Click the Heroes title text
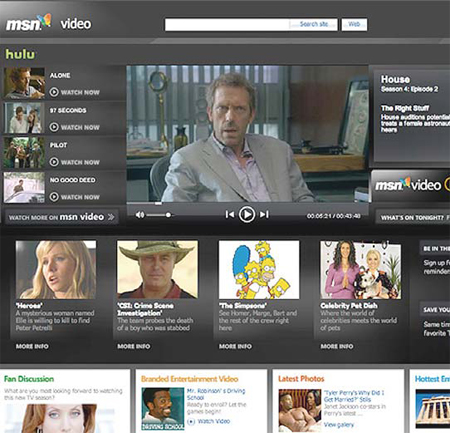 [29, 305]
